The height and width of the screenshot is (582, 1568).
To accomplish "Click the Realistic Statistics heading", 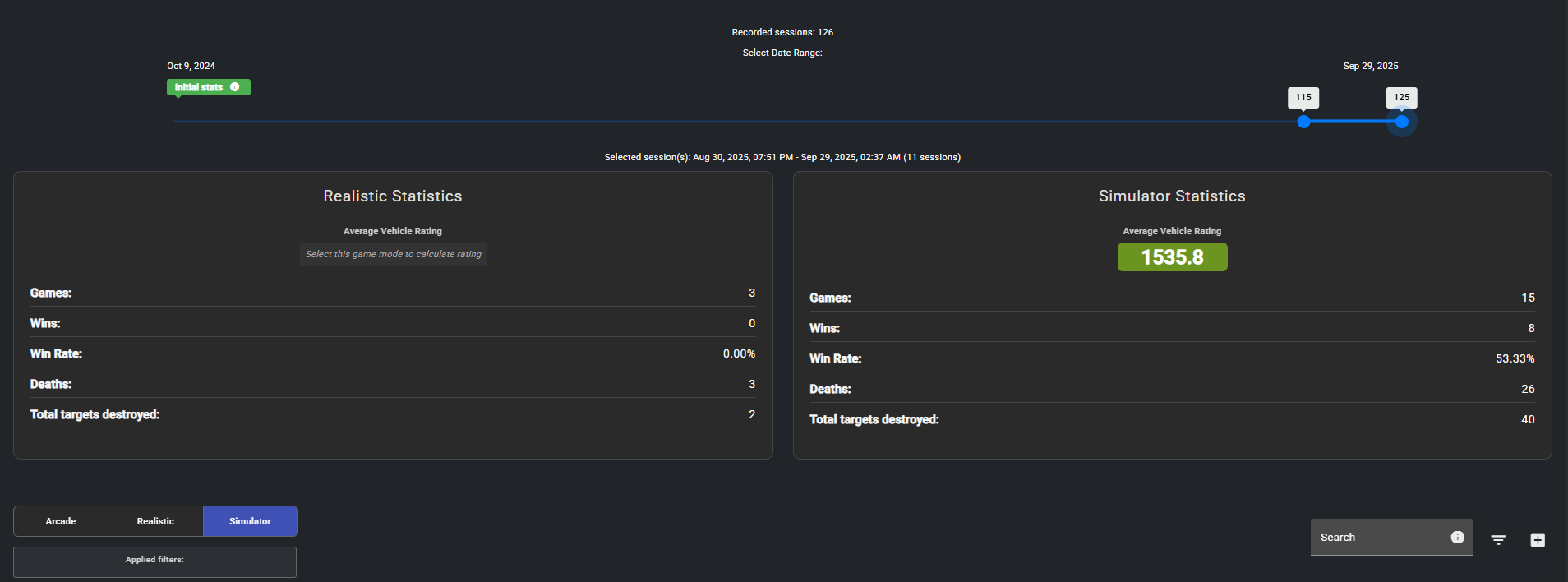I will pyautogui.click(x=393, y=196).
